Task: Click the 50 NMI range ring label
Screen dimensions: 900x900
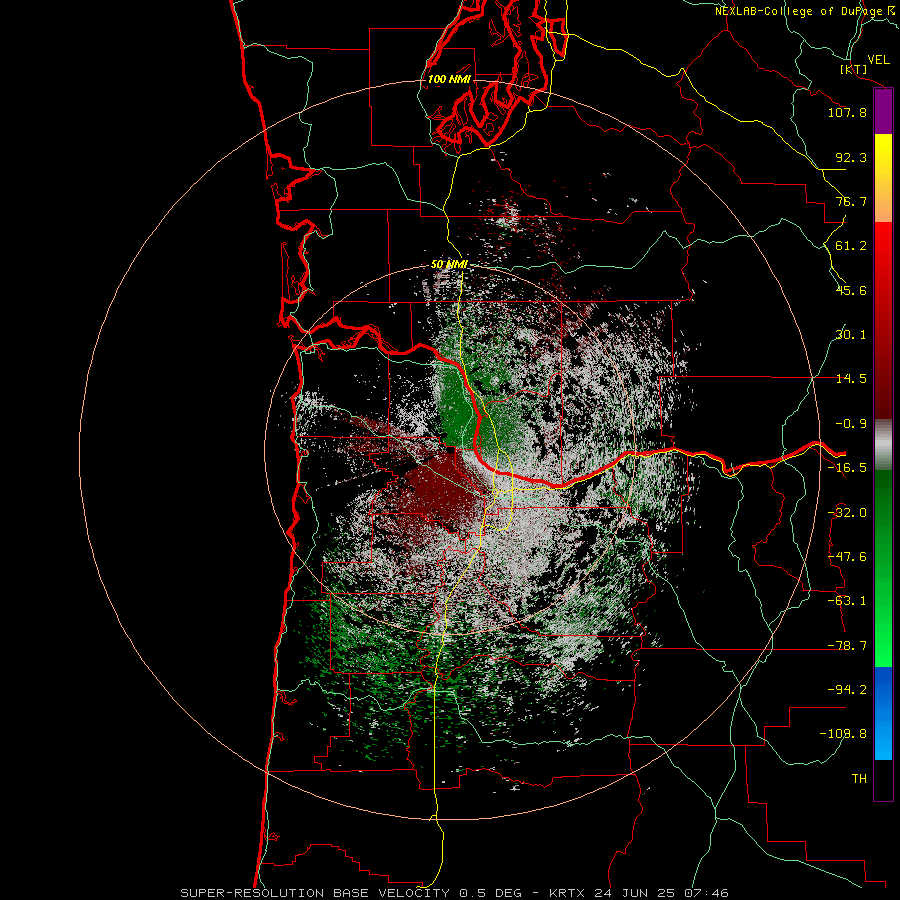Action: tap(449, 265)
